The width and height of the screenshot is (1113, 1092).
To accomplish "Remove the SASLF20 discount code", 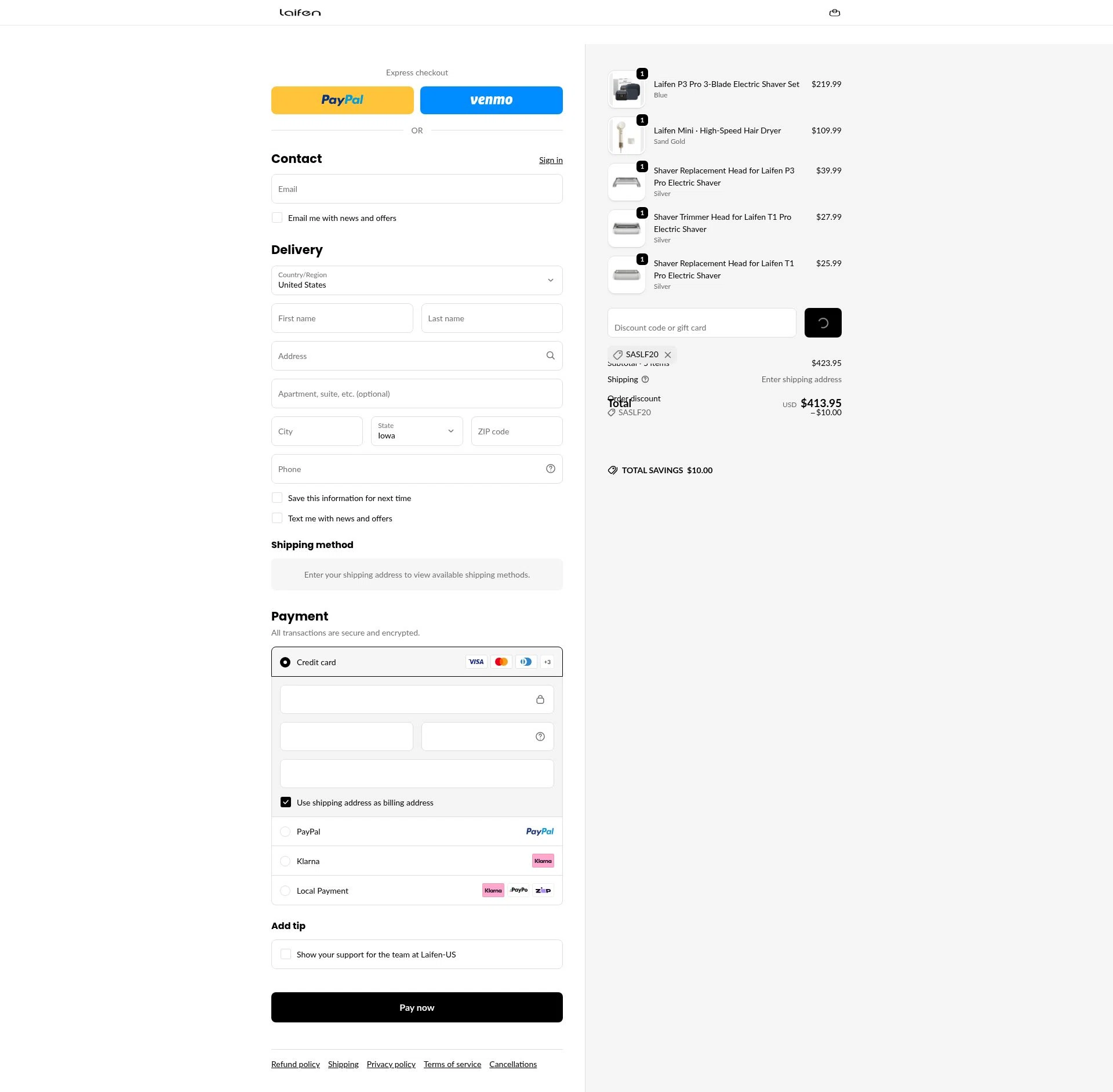I will coord(668,354).
